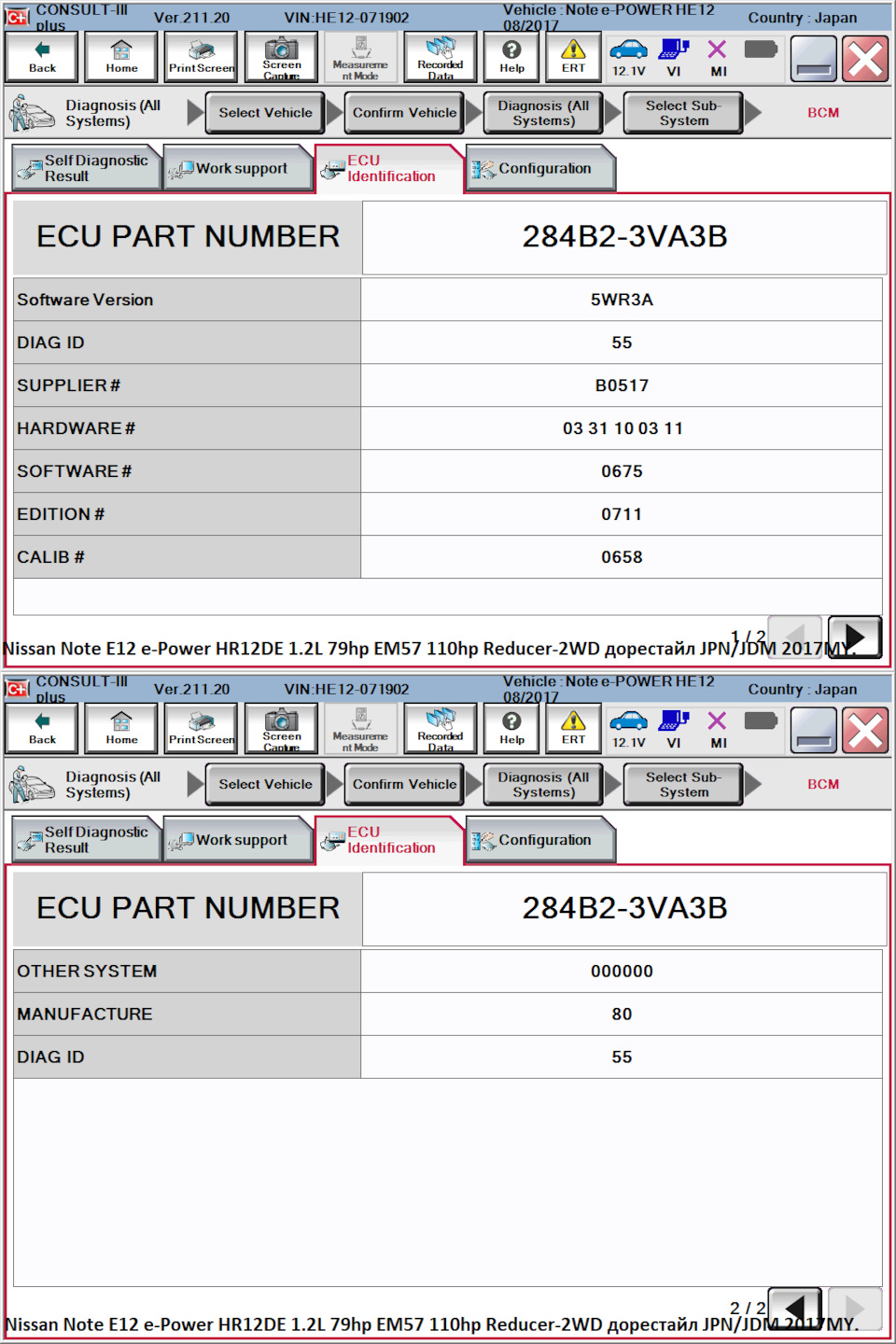This screenshot has height=1344, width=896.
Task: Click Select Sub-System in the page 1/2 window
Action: click(x=683, y=113)
